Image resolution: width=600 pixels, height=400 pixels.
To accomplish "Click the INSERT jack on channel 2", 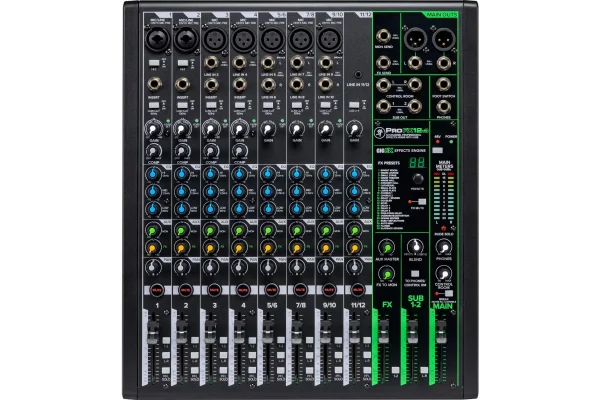I will pyautogui.click(x=183, y=84).
